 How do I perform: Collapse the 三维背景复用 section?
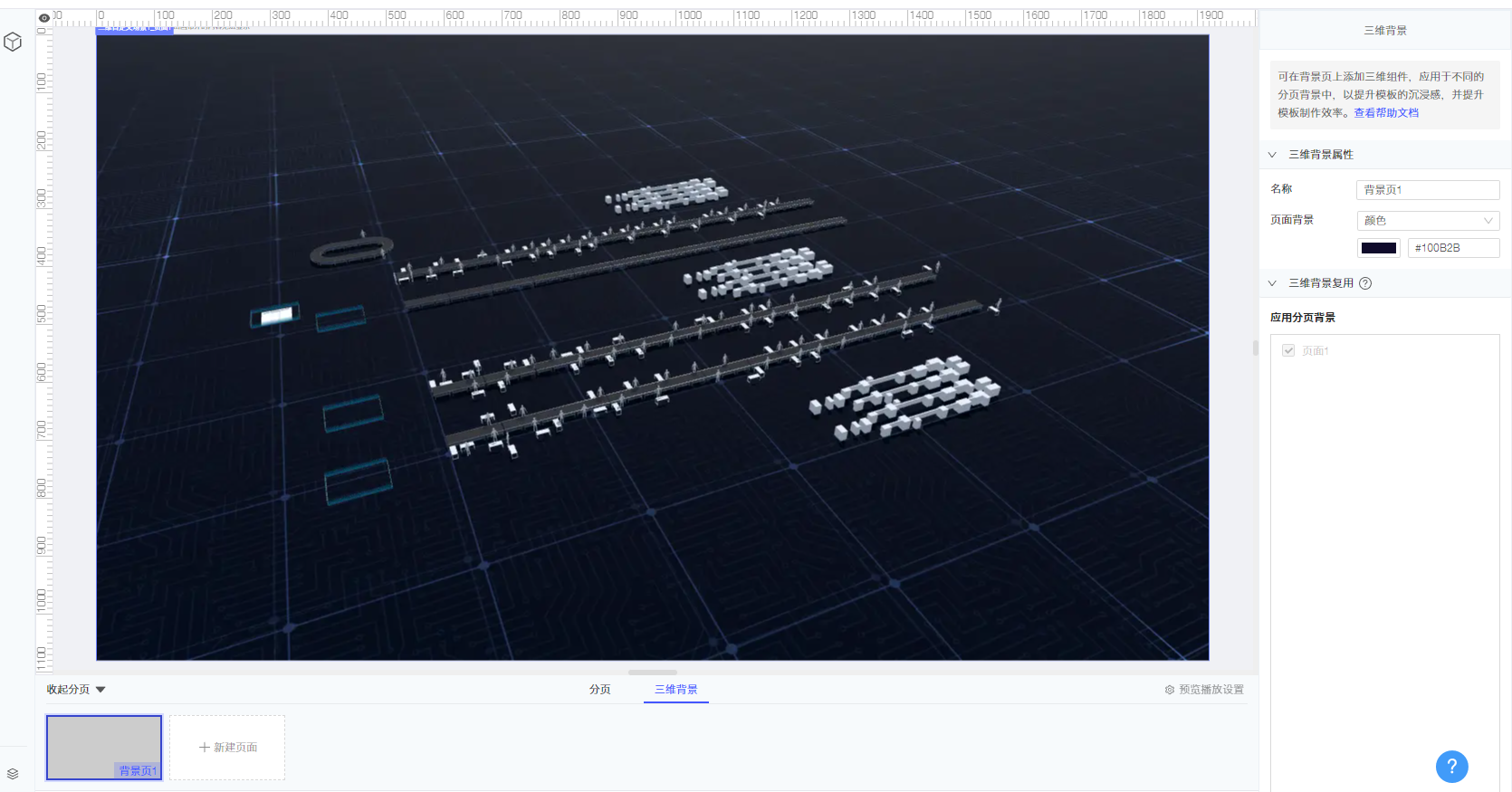pyautogui.click(x=1272, y=283)
